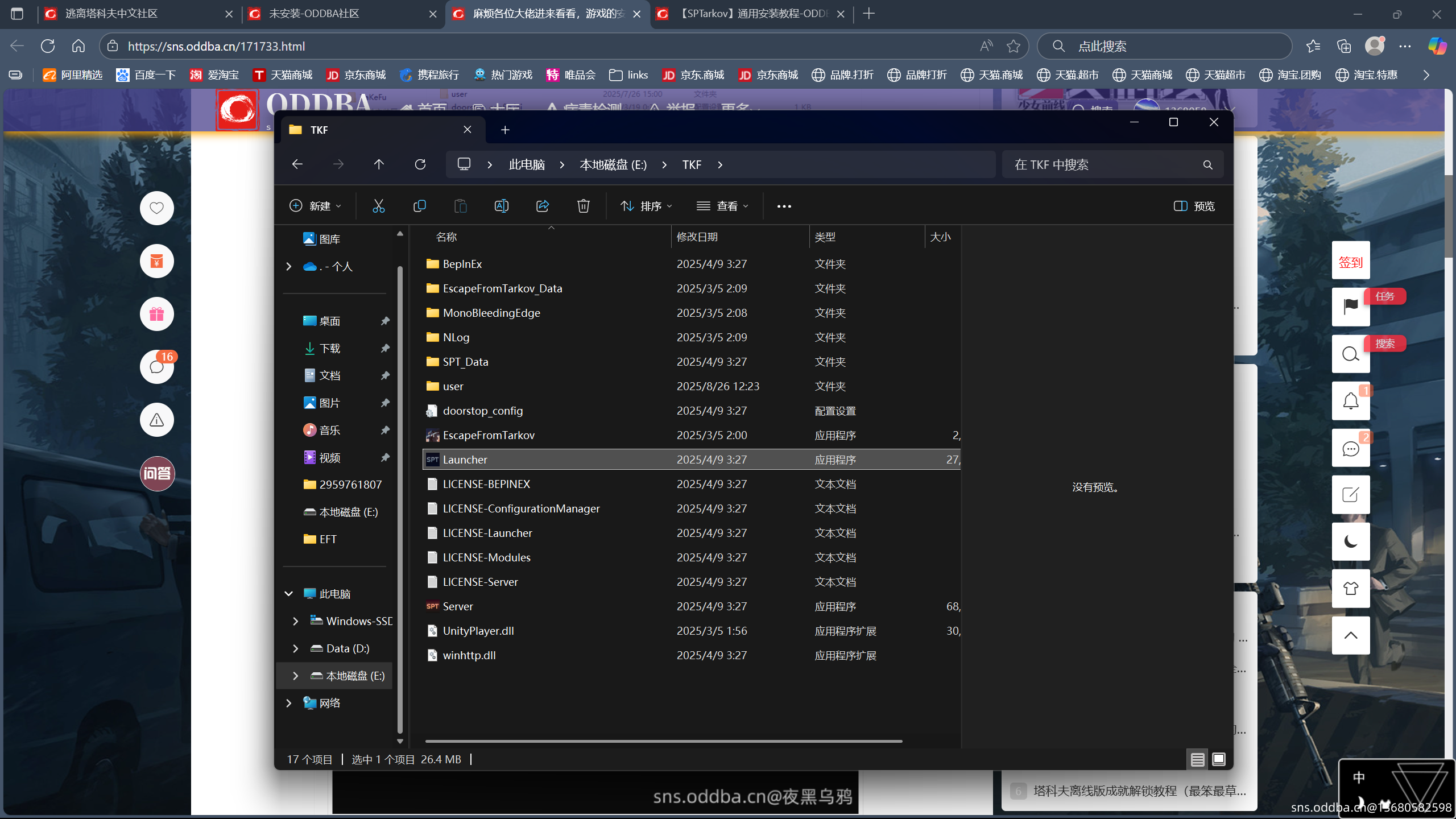Viewport: 1456px width, 819px height.
Task: Switch to details view icon in status bar
Action: 1197,759
